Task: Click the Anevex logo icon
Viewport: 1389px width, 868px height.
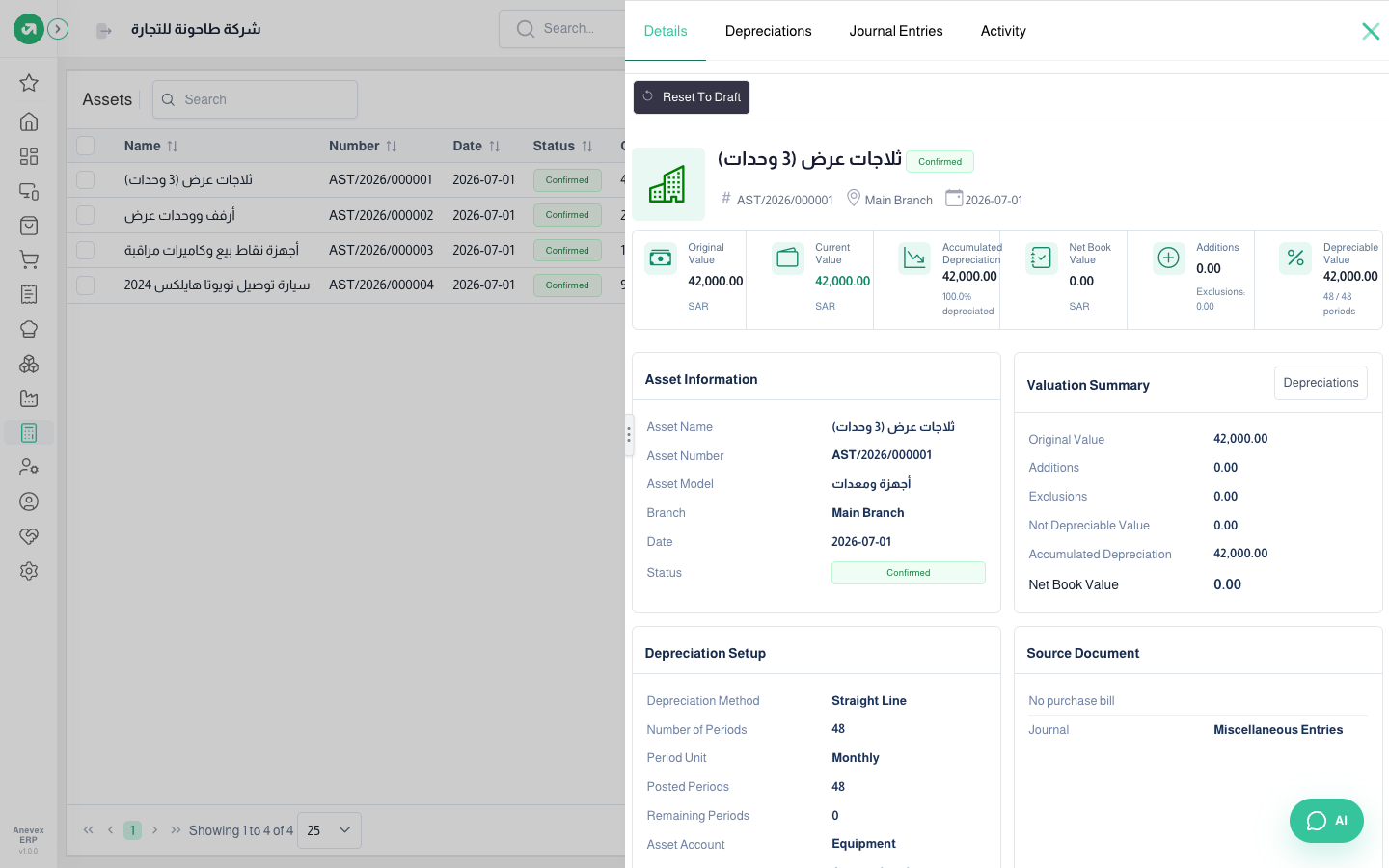Action: pyautogui.click(x=29, y=29)
